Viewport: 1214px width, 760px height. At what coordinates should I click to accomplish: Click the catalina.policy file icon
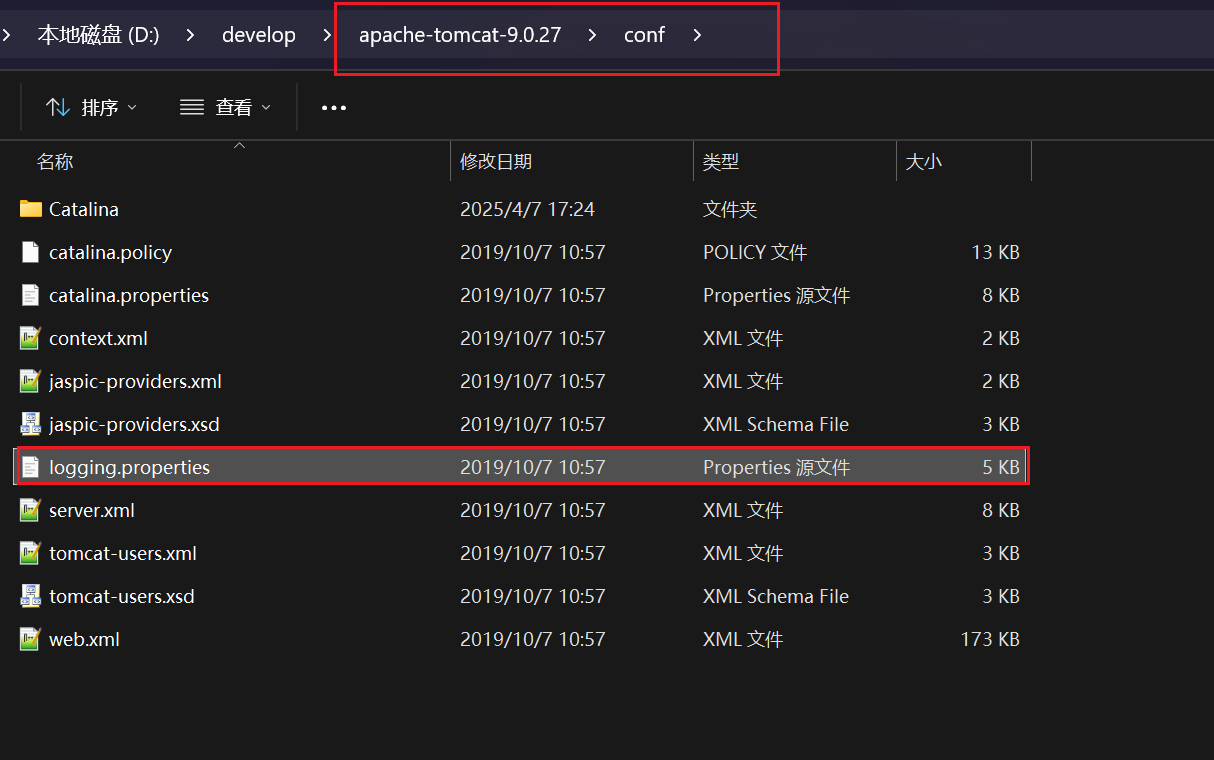[31, 252]
